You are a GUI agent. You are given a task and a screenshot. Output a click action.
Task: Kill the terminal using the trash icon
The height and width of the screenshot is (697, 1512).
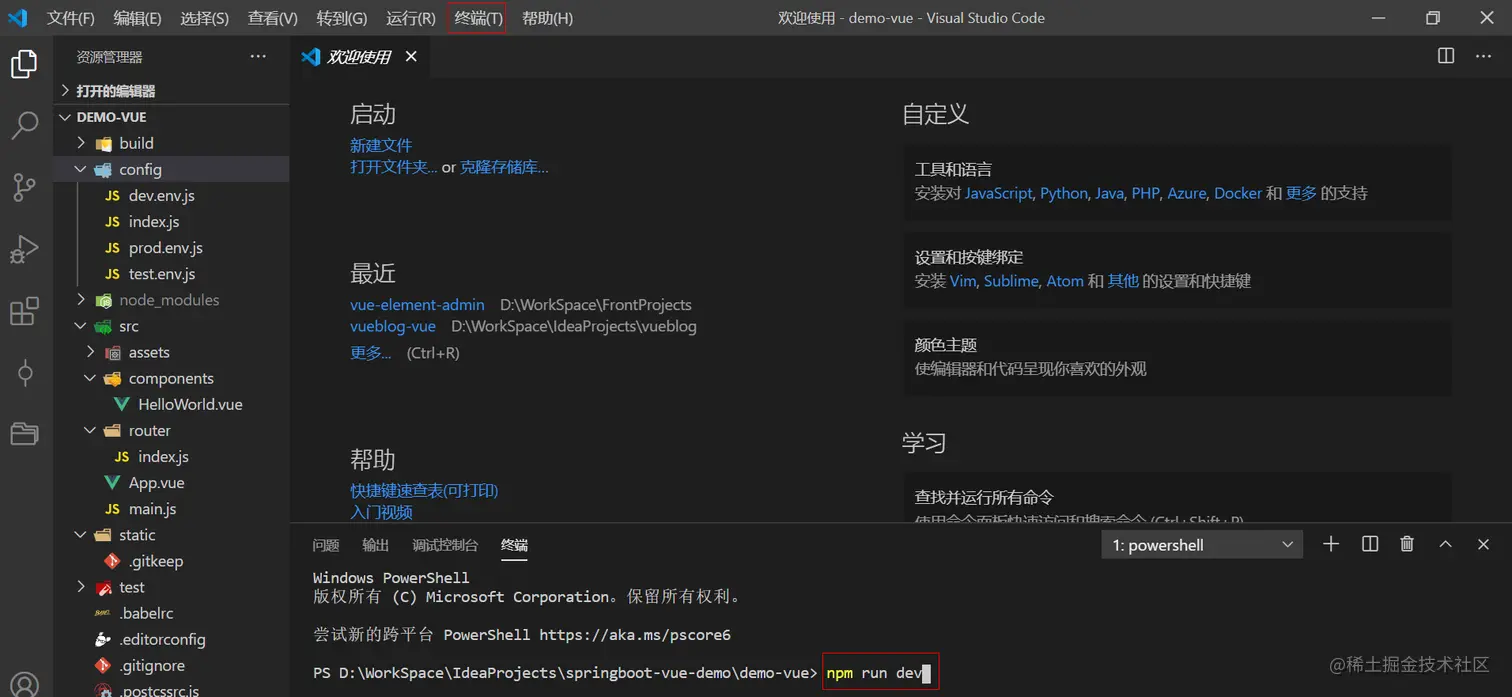(x=1407, y=544)
